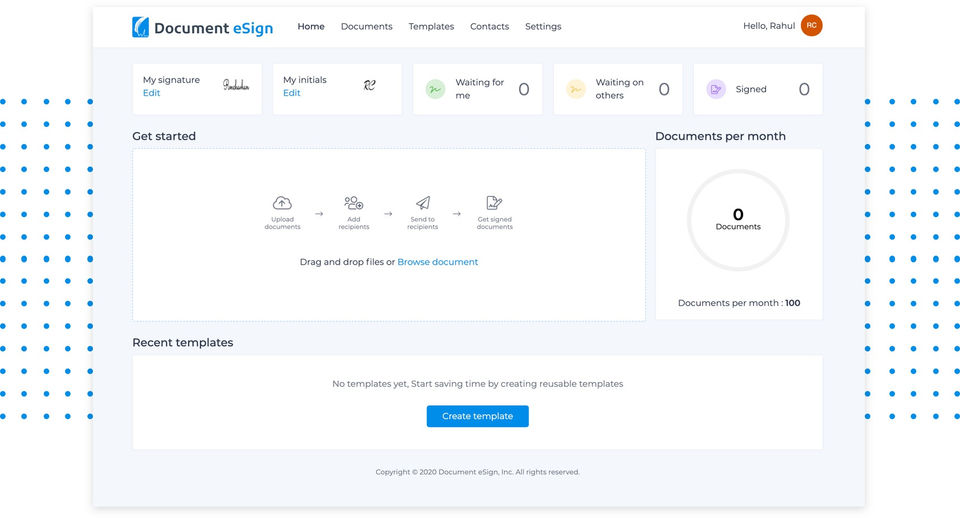Click the Documents per month circular gauge
The image size is (960, 518).
(738, 220)
